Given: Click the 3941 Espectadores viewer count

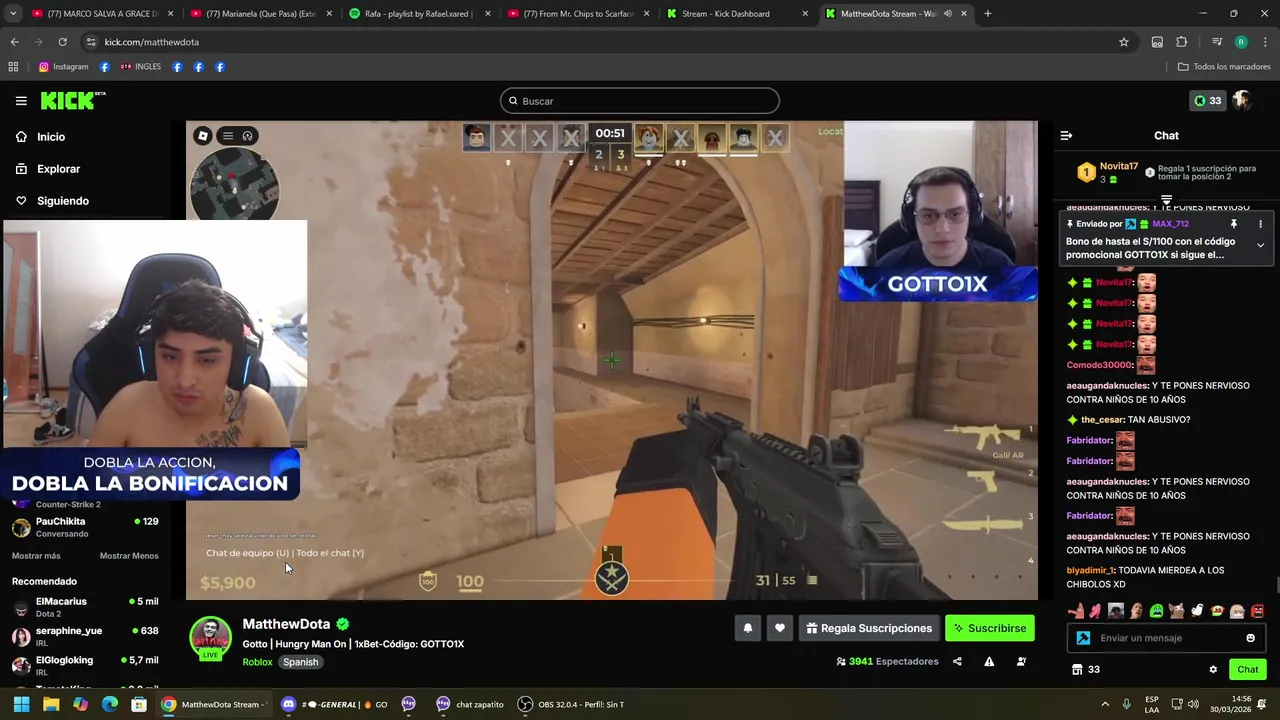Looking at the screenshot, I should (x=887, y=661).
